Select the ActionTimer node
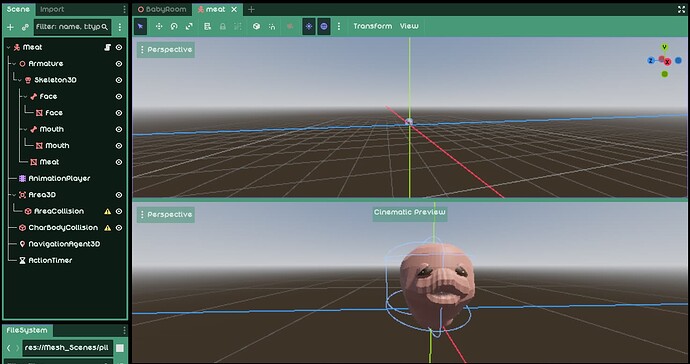The height and width of the screenshot is (364, 690). coord(50,260)
